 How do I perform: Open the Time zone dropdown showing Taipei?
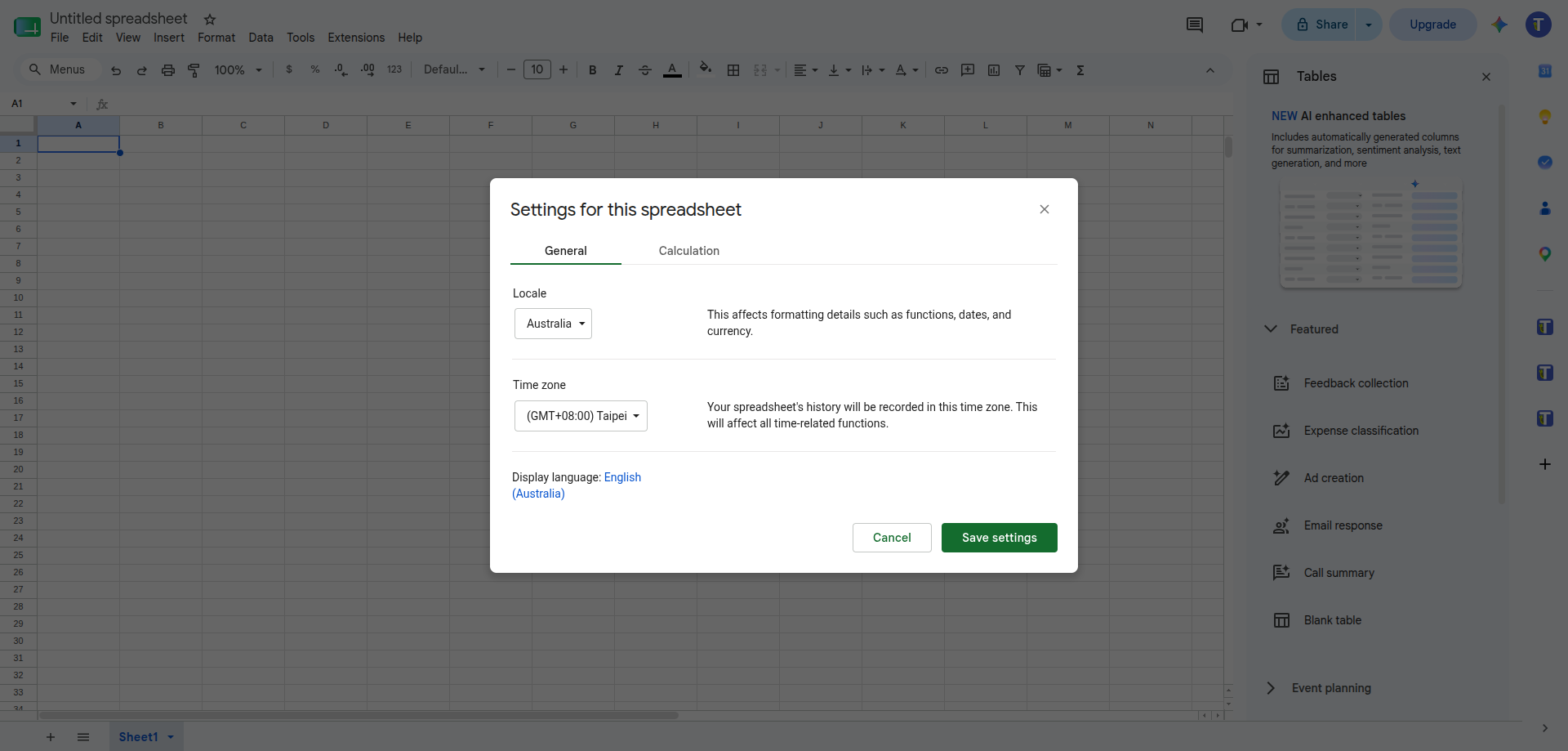(581, 416)
